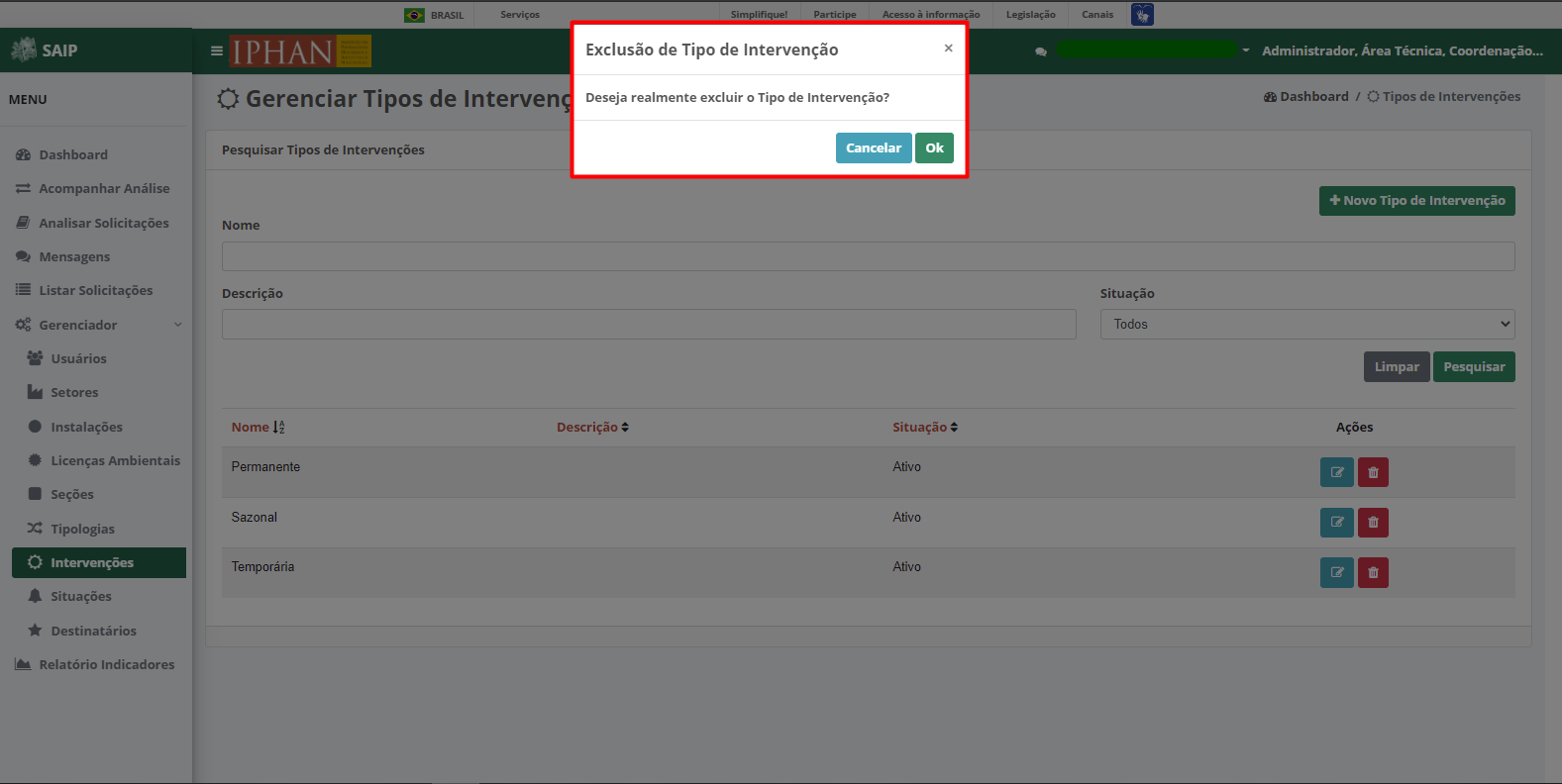Expand the user profile dropdown arrow
This screenshot has height=784, width=1562.
1246,50
